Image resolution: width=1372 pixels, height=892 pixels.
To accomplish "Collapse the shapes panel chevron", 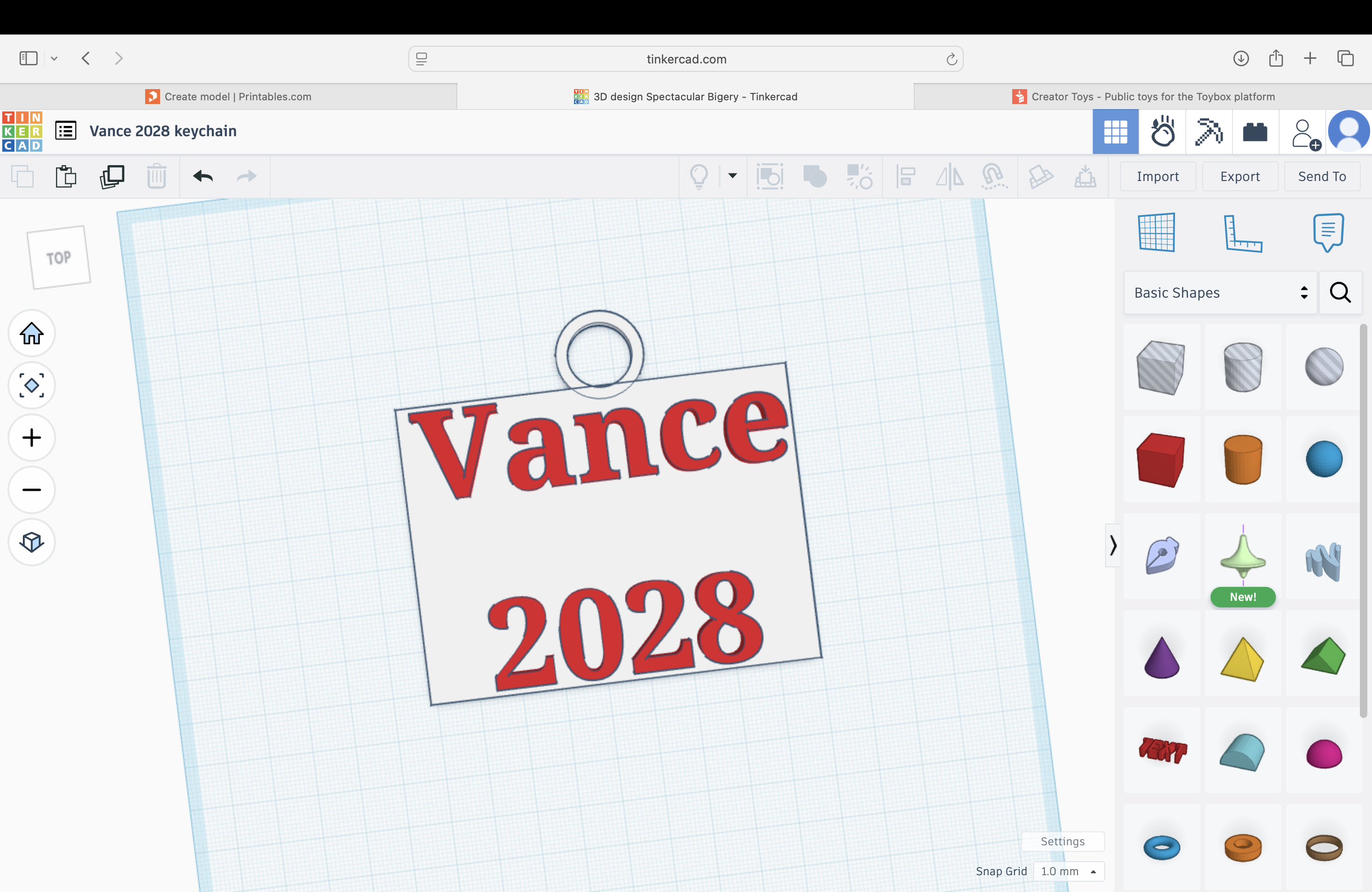I will click(x=1113, y=545).
